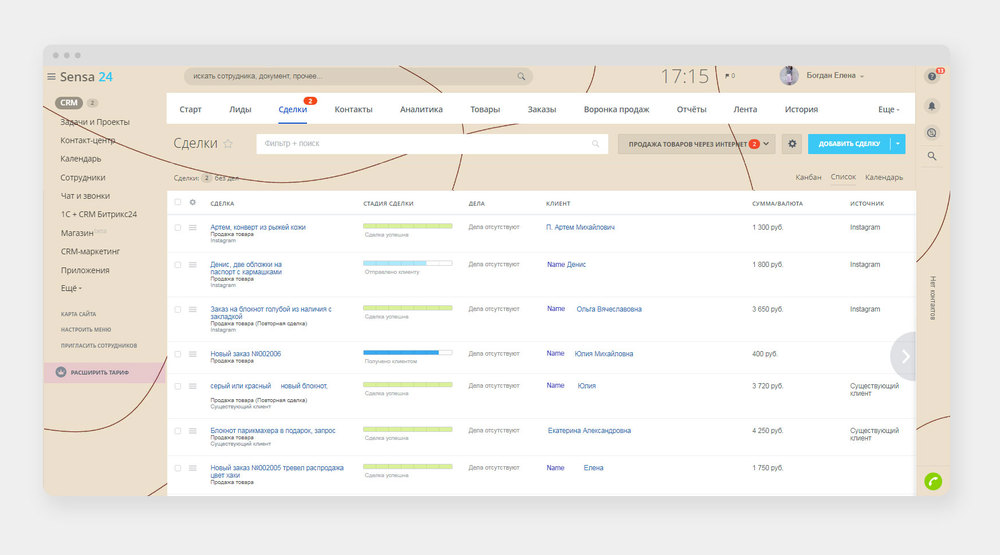Switch to the Контакты tab
Screen dimensions: 1000x555
pyautogui.click(x=353, y=109)
